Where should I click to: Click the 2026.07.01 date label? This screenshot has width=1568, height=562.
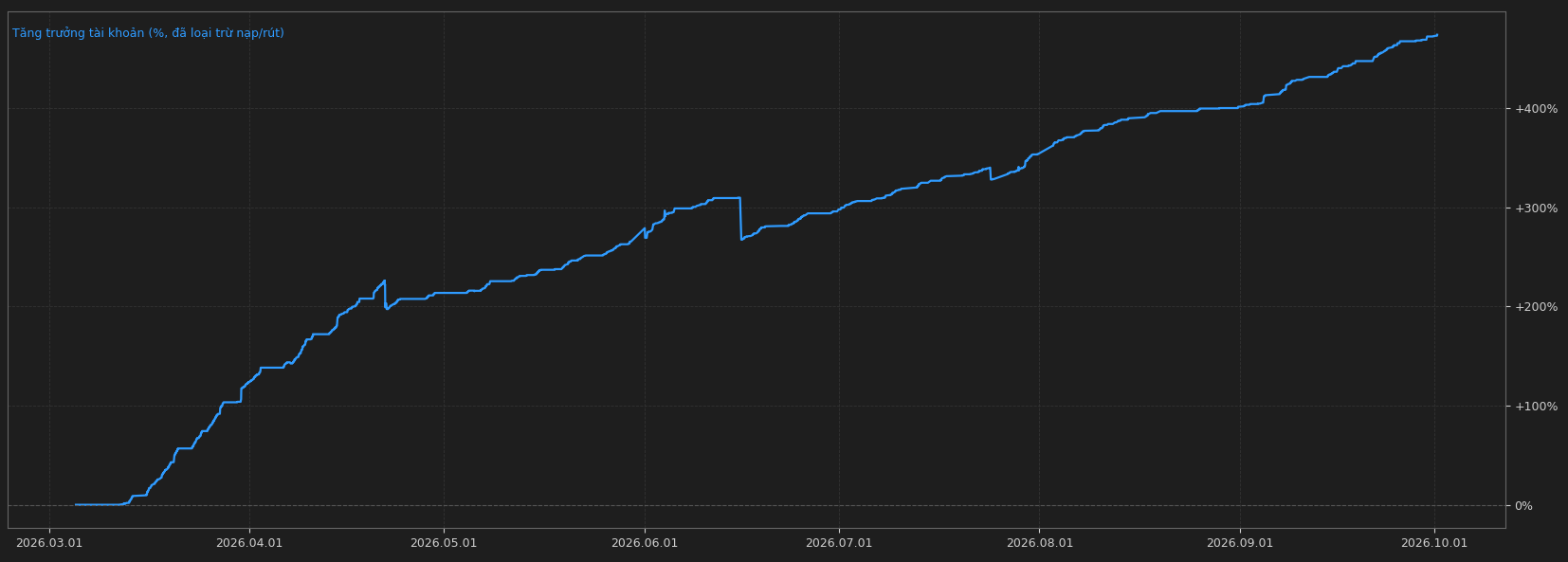pyautogui.click(x=839, y=543)
